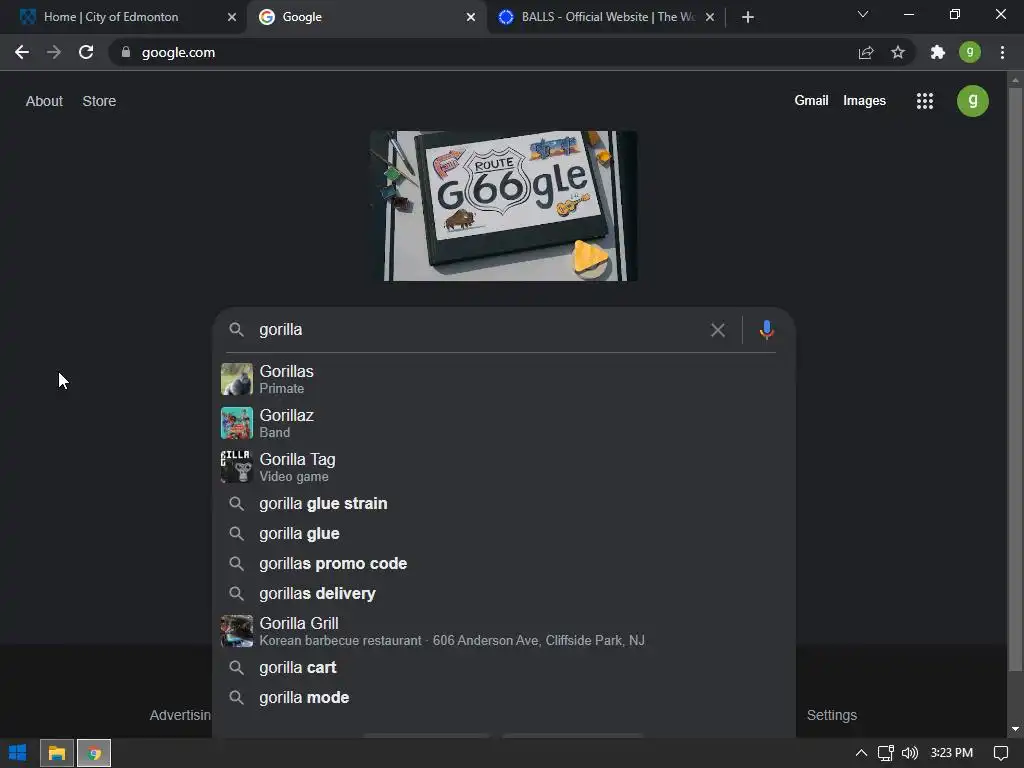Close the City of Edmonton tab
The width and height of the screenshot is (1024, 768).
pos(232,17)
